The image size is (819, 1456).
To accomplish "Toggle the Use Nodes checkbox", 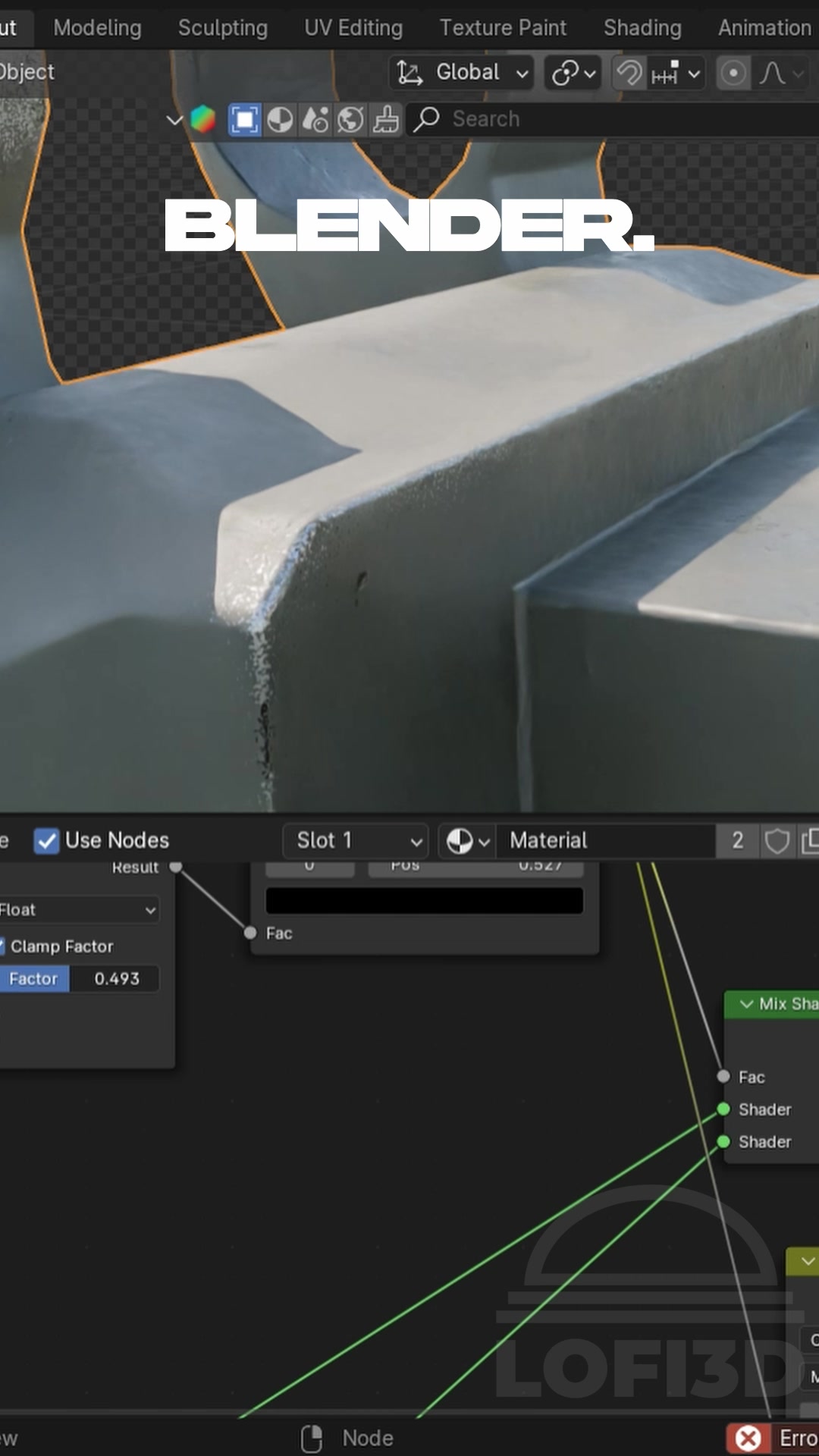I will tap(46, 841).
